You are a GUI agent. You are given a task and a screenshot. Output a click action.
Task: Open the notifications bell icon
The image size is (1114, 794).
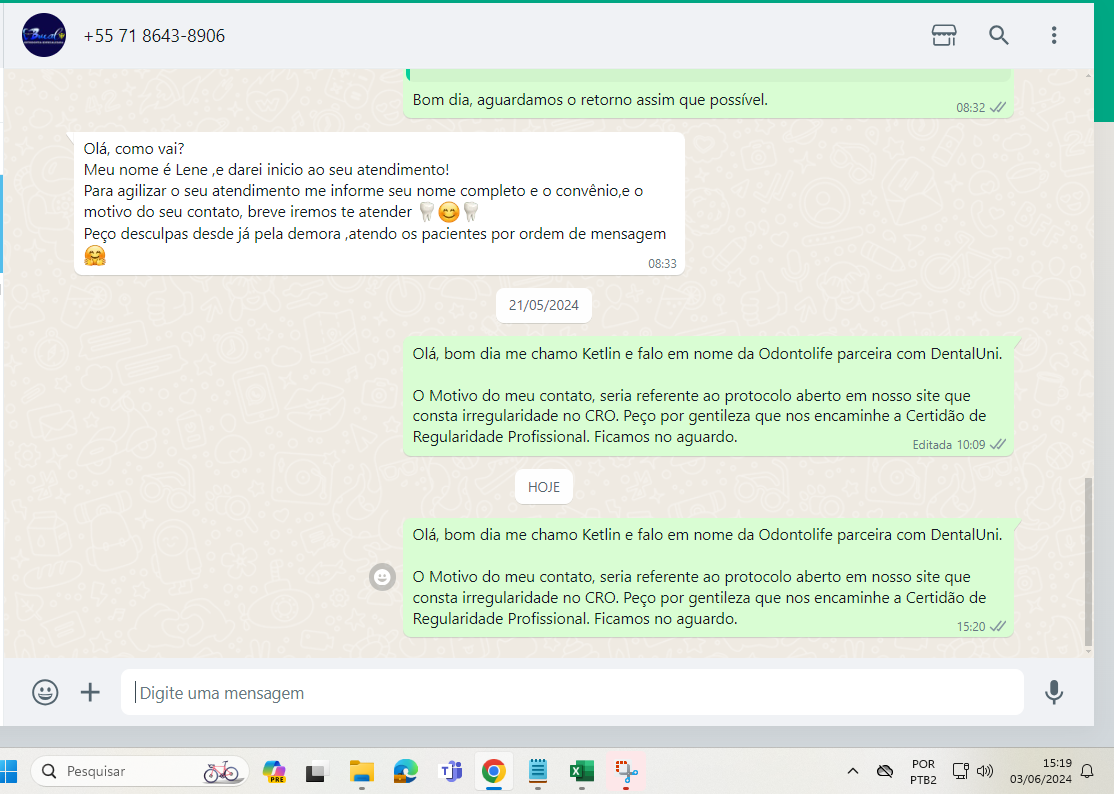coord(1087,771)
